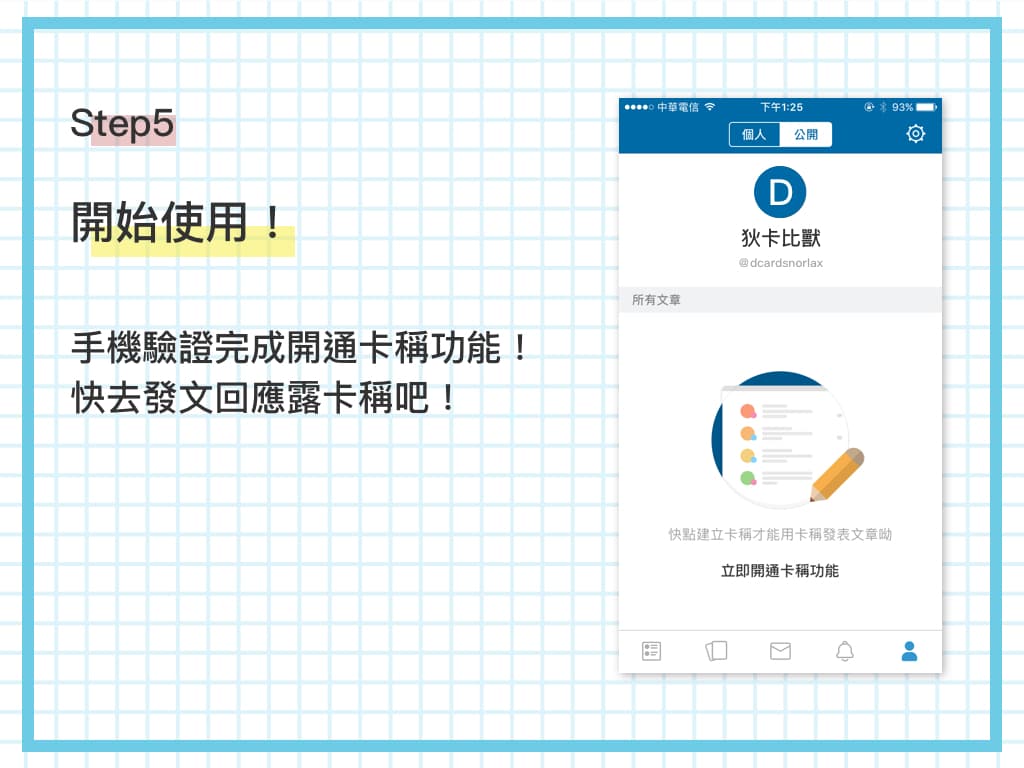Select the profile person icon in bottom bar
The height and width of the screenshot is (768, 1024).
tap(909, 651)
